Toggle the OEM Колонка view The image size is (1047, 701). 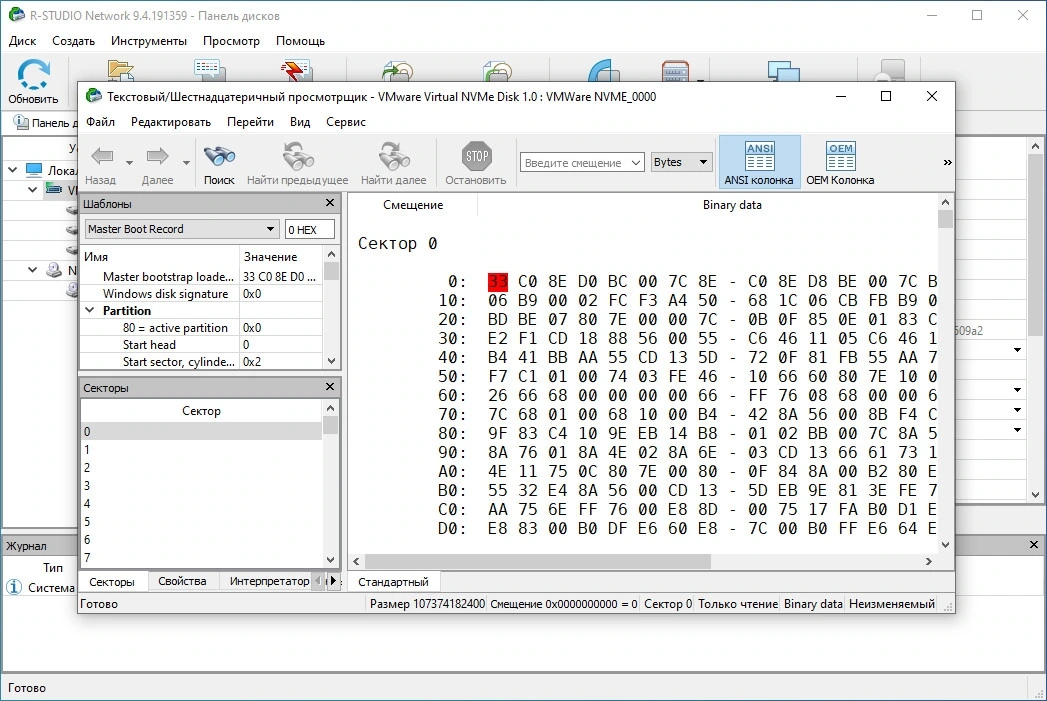point(840,162)
